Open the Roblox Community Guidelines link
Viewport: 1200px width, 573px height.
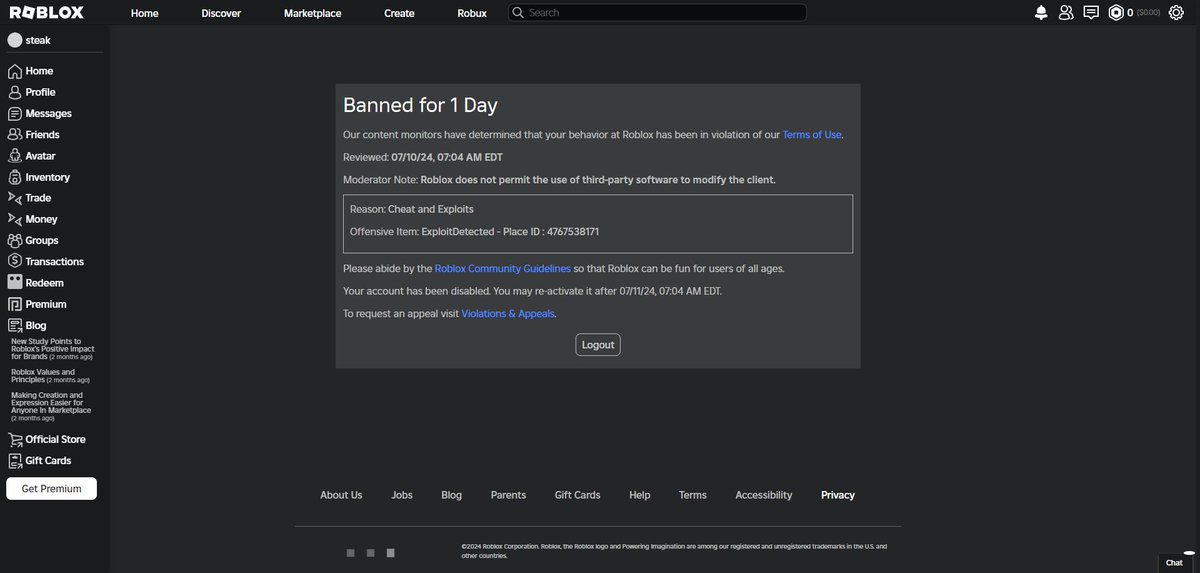pos(503,269)
